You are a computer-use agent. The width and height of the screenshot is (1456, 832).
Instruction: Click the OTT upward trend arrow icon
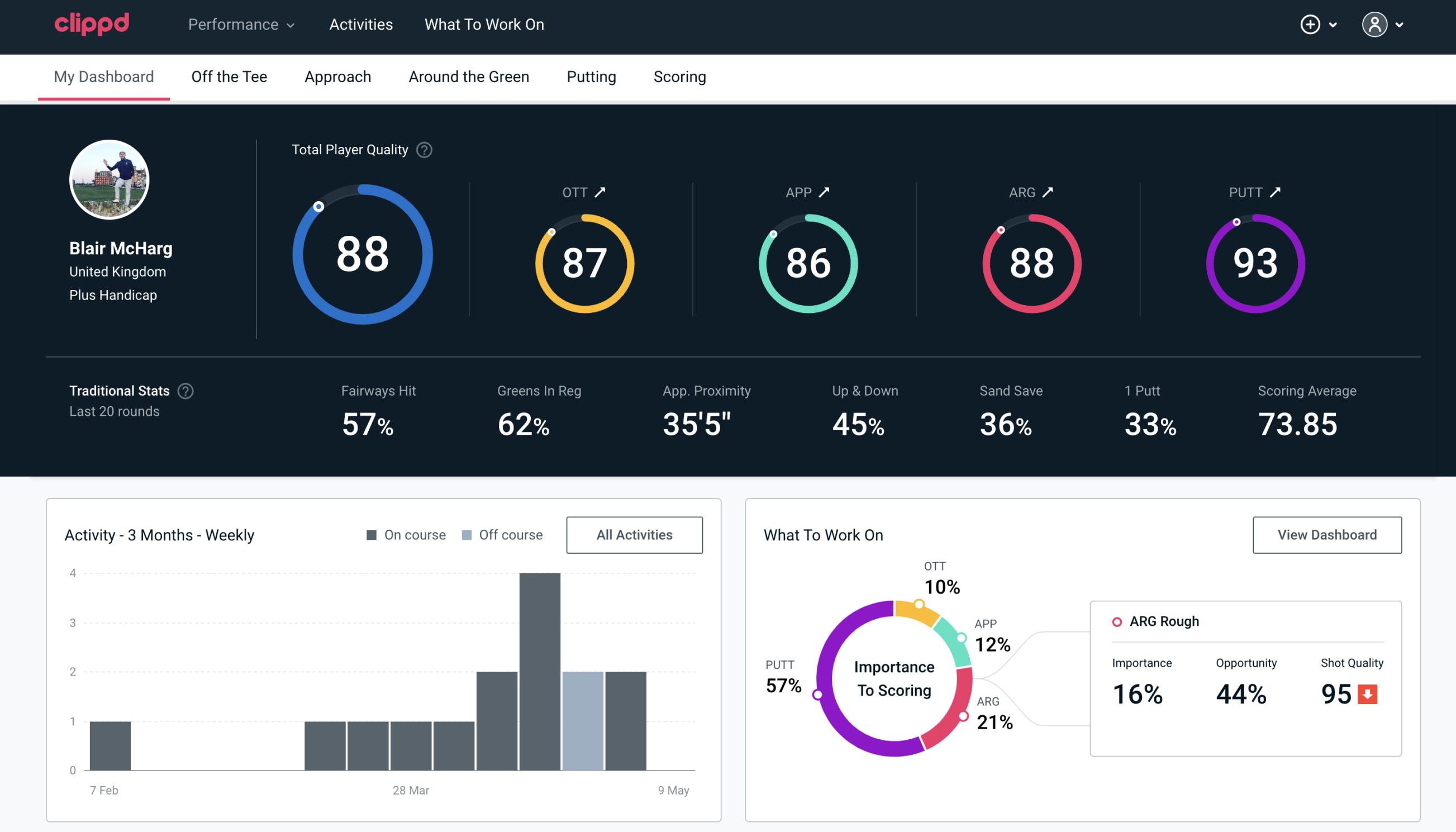coord(600,192)
